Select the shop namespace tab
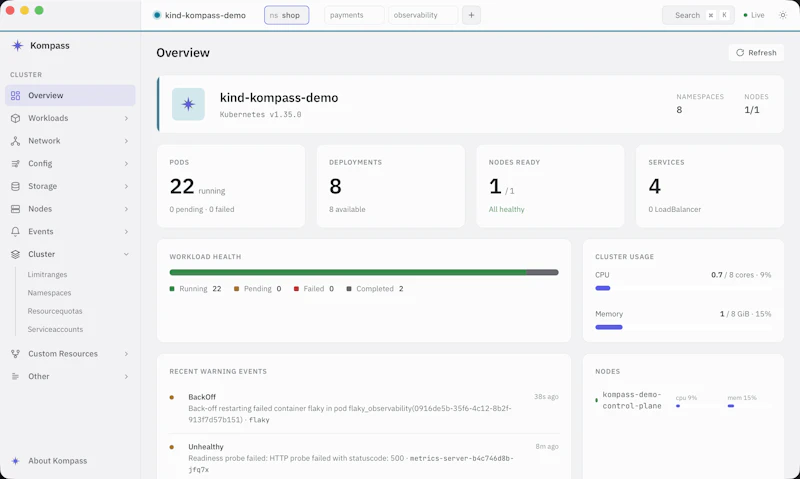This screenshot has width=800, height=479. 286,15
